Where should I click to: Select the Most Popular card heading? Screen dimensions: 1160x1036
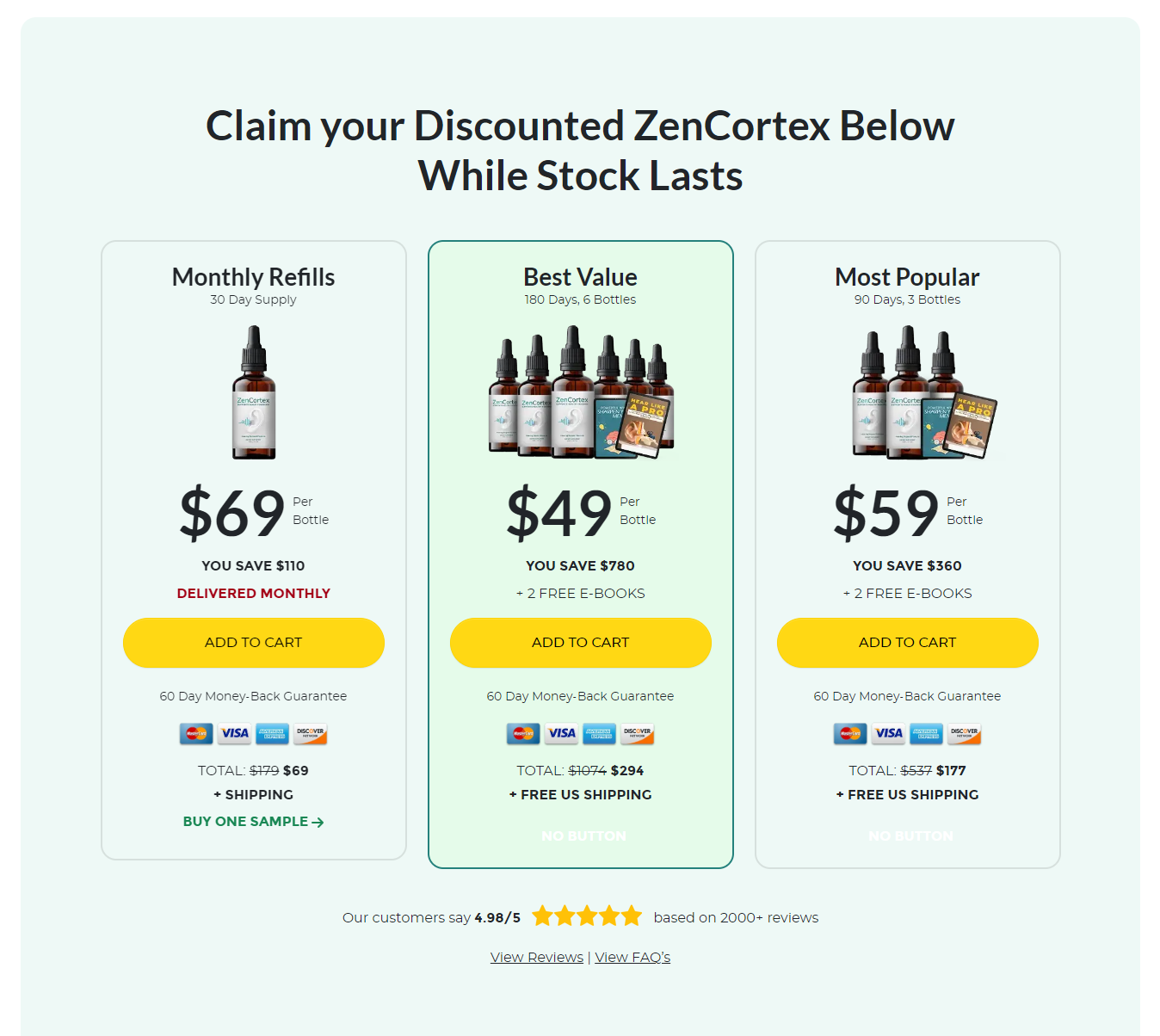907,277
